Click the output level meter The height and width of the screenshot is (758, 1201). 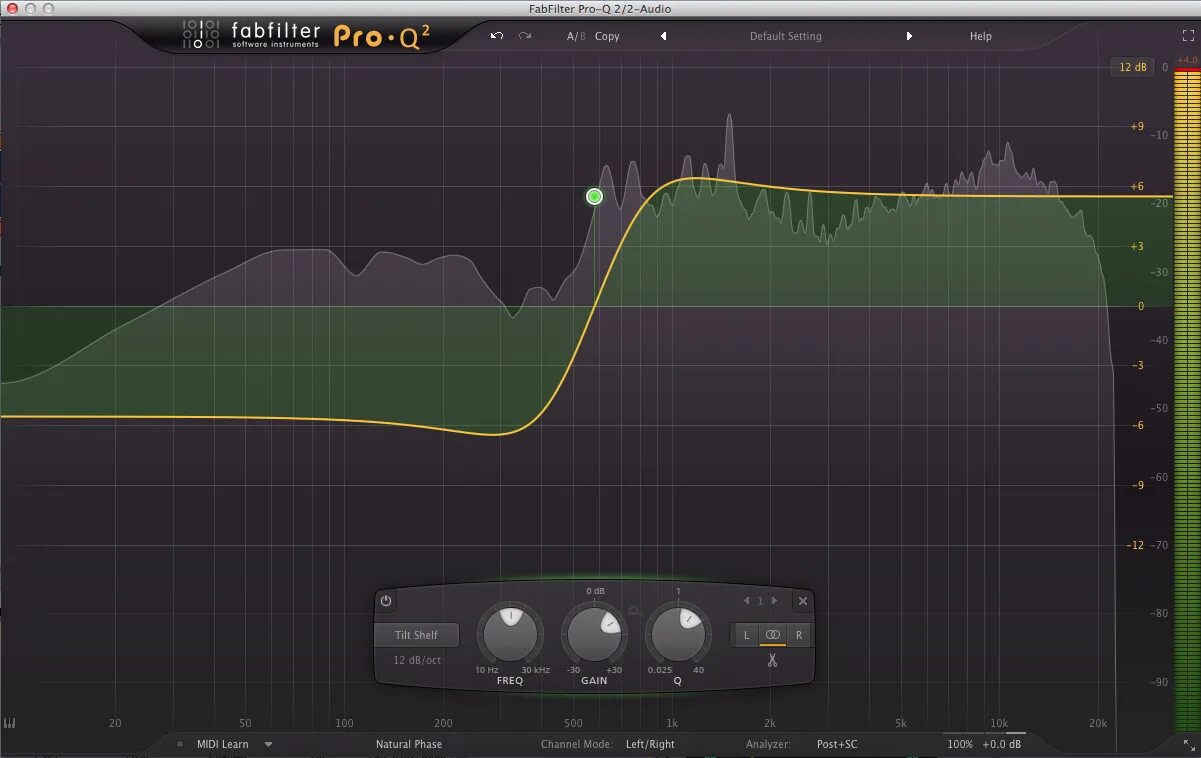pyautogui.click(x=1186, y=402)
